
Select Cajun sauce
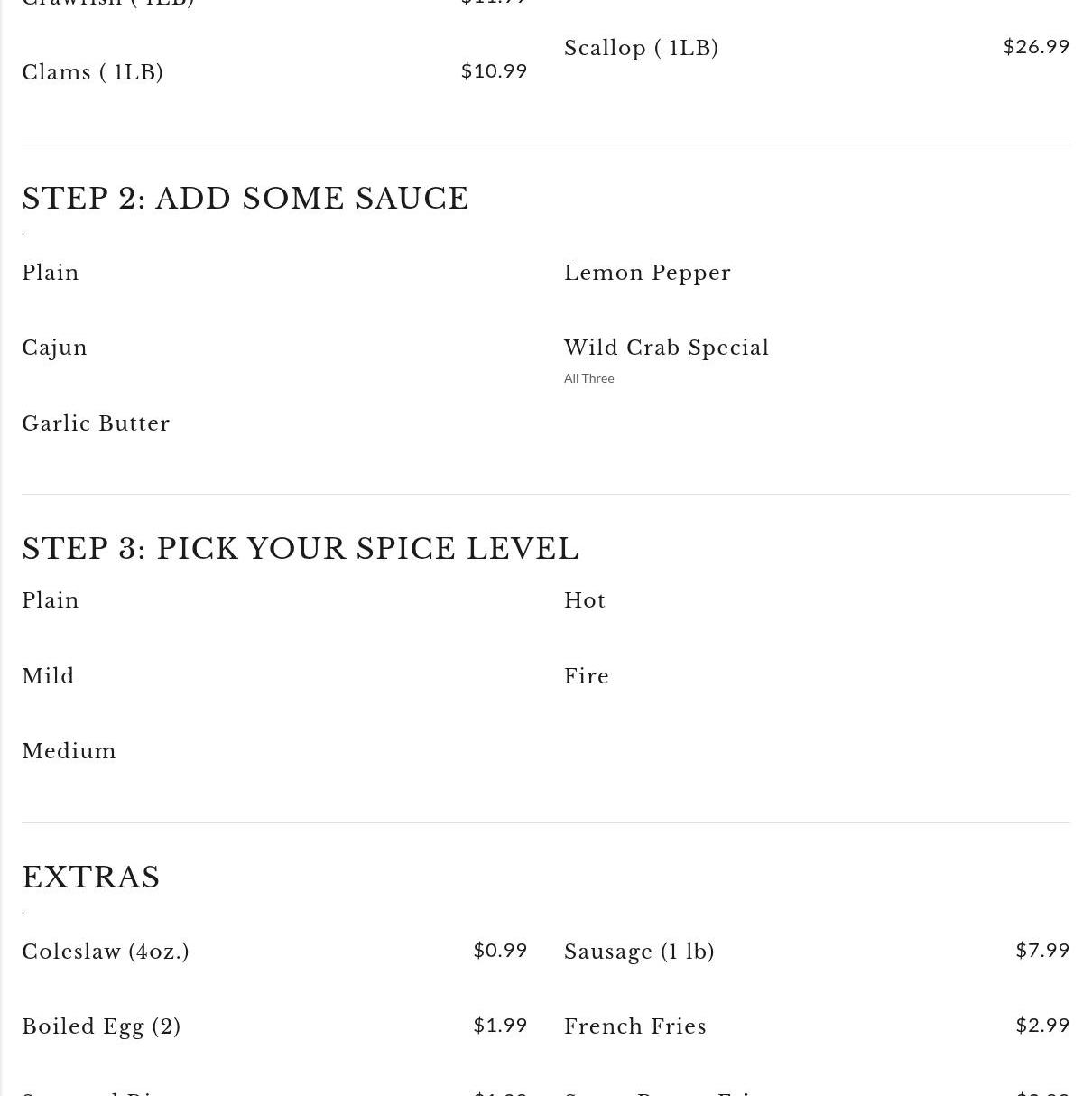click(54, 348)
